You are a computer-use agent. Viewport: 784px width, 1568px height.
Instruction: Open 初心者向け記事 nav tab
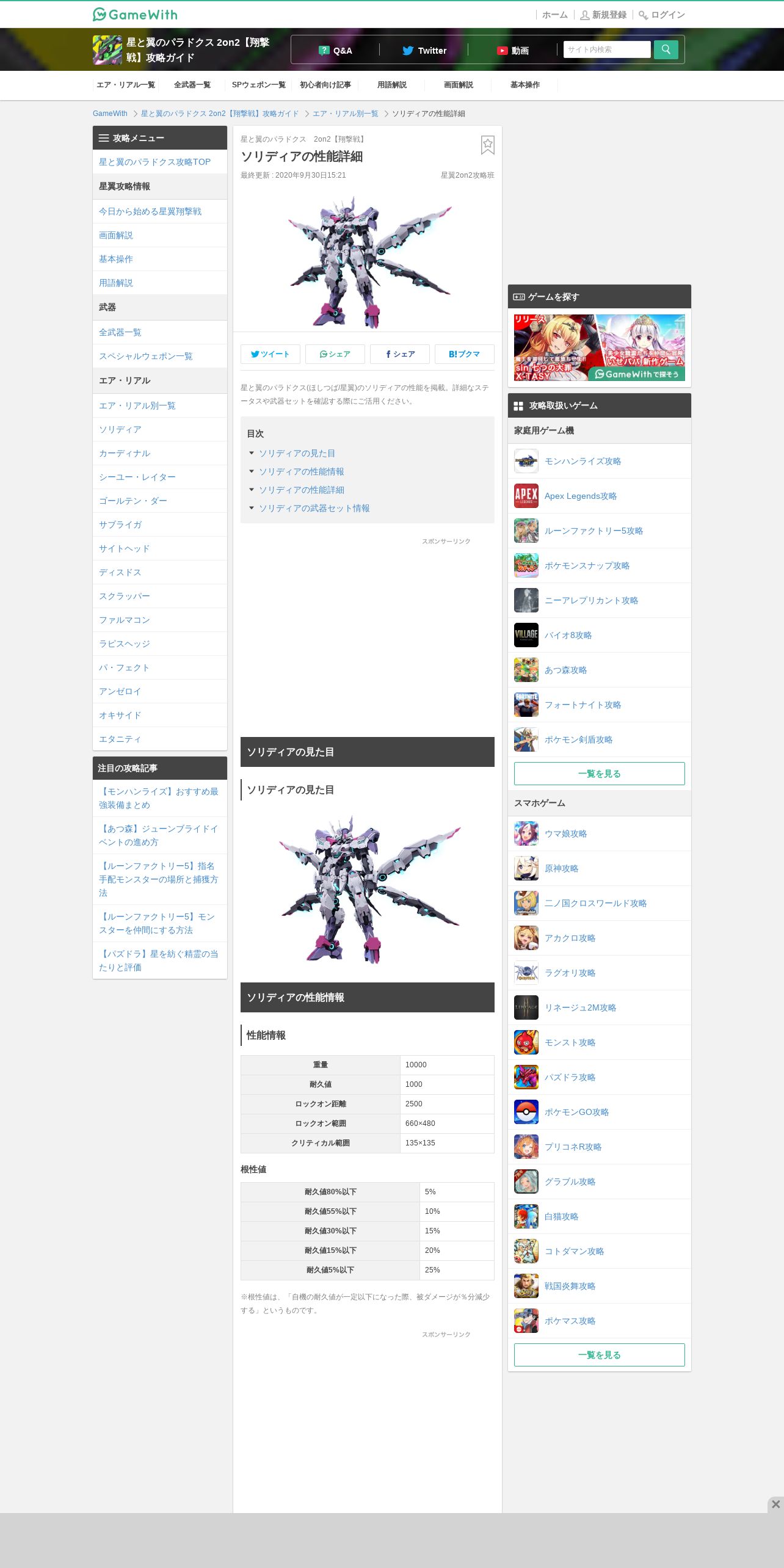325,85
